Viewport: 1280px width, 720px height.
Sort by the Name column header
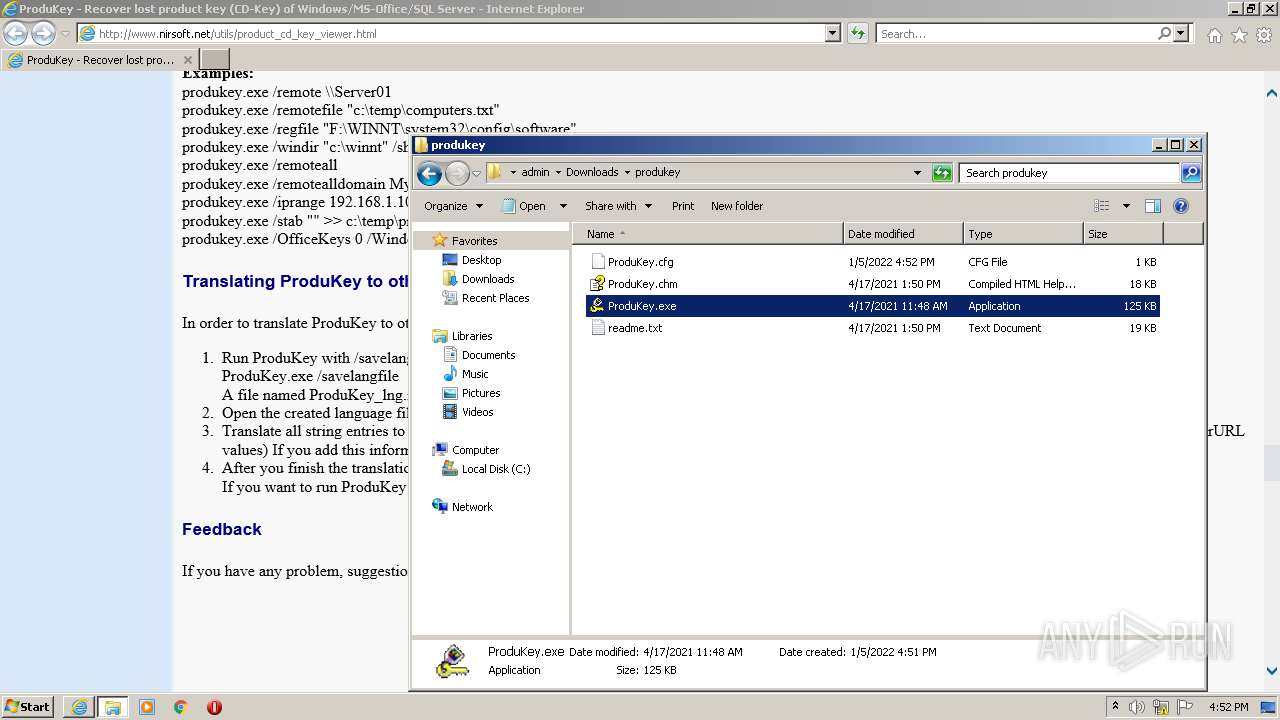click(707, 234)
